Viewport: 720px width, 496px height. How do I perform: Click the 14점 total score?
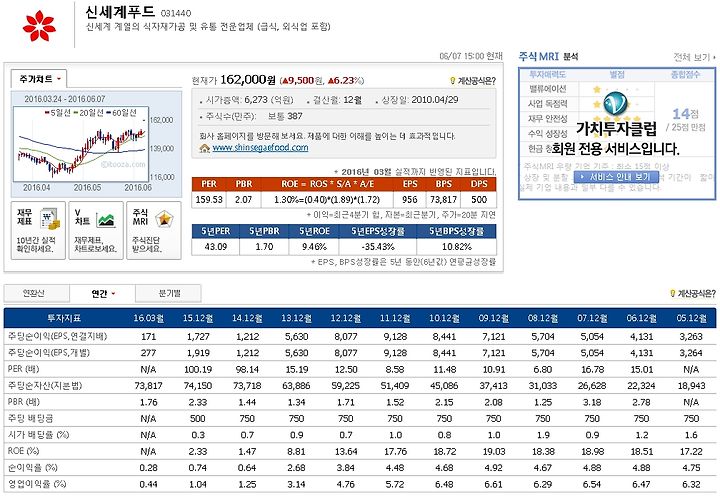[685, 113]
